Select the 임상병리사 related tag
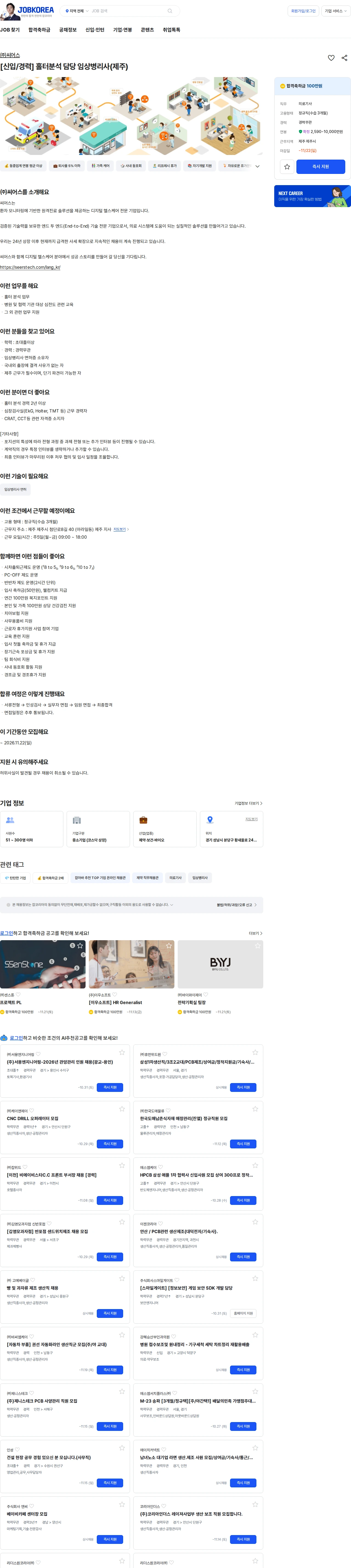 pos(200,878)
